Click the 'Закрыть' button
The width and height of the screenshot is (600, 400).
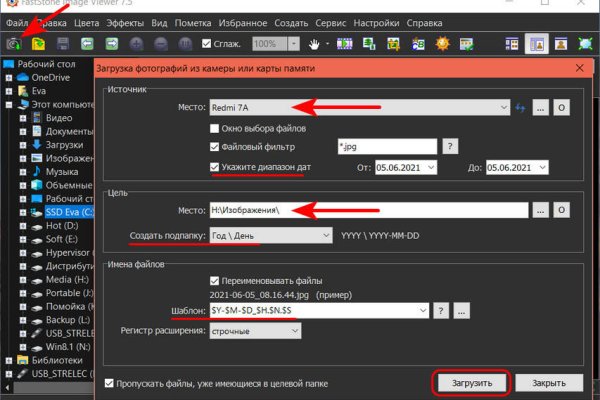click(x=549, y=382)
